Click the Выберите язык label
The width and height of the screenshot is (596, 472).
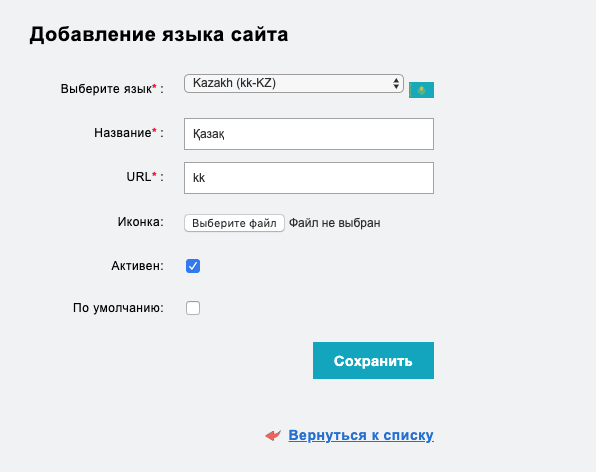pos(106,89)
